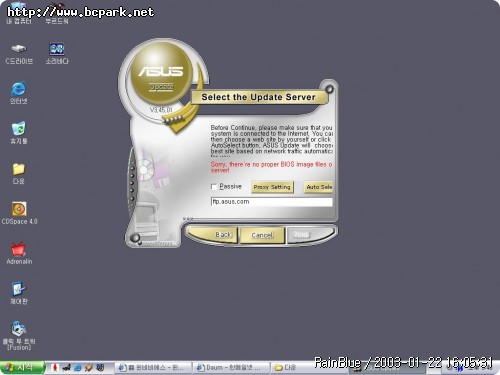Switch to the 원네비에스 taskbar button
The image size is (500, 375).
pos(154,368)
